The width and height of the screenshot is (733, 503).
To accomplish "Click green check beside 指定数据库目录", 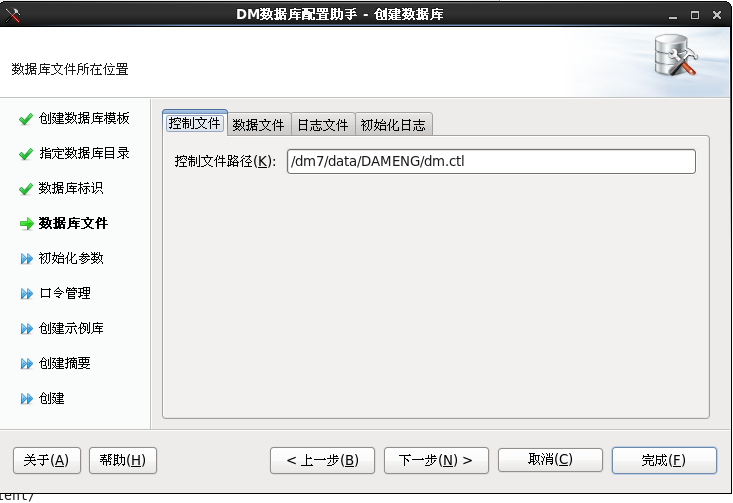I will click(x=26, y=154).
